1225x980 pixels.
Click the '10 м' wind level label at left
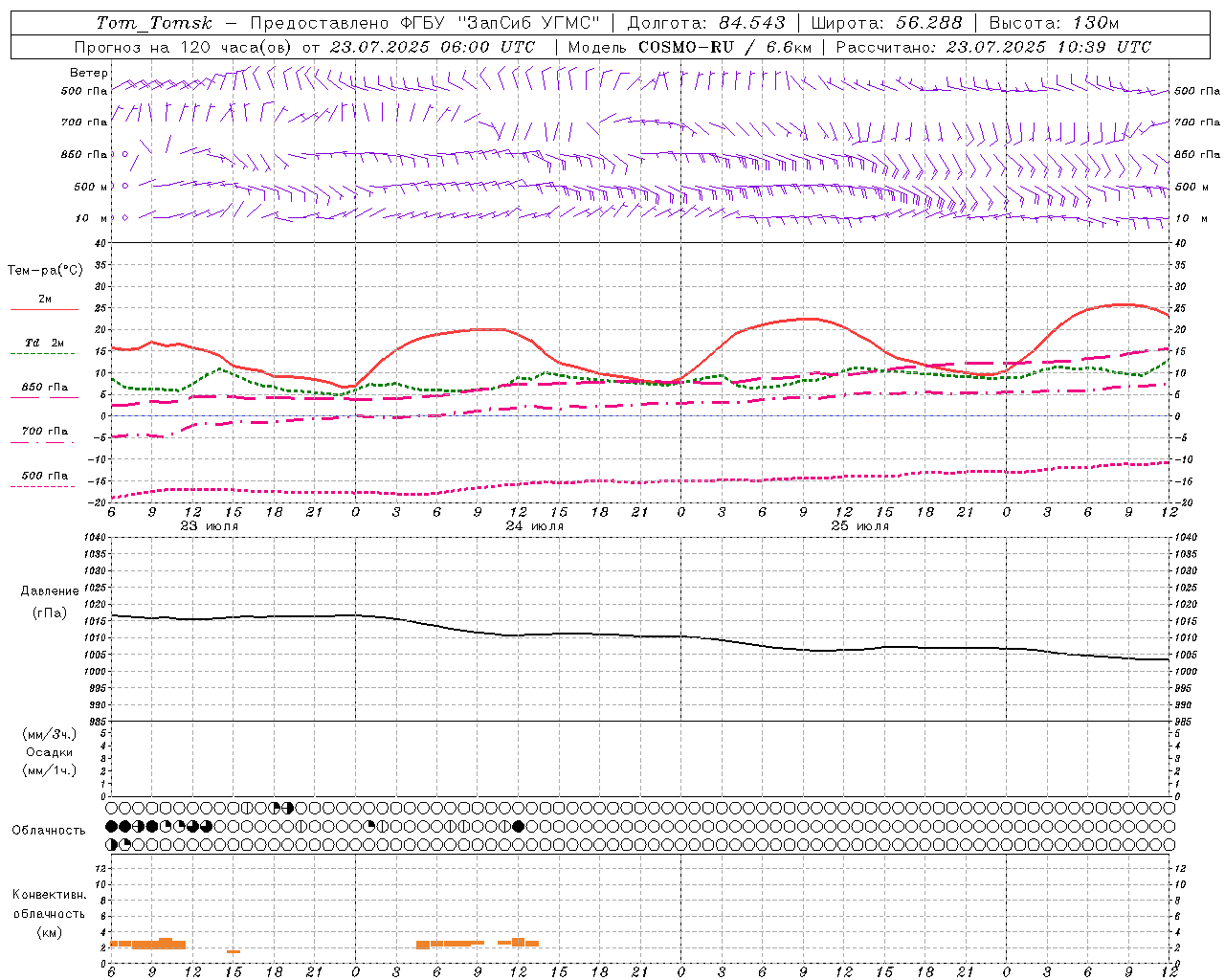click(x=92, y=218)
